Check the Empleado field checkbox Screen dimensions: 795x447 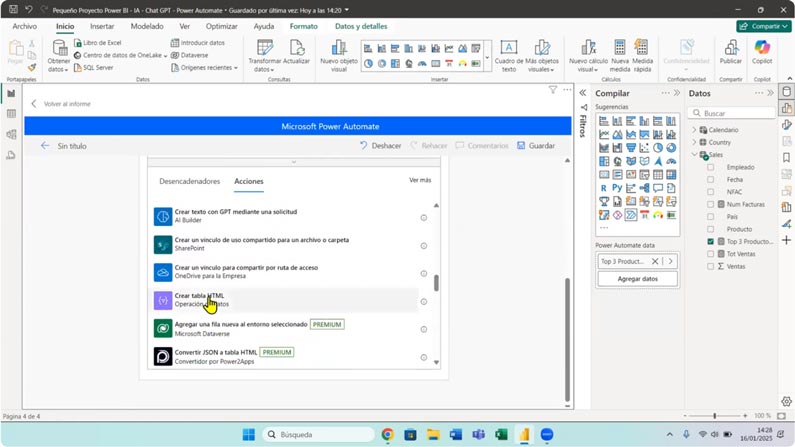point(711,167)
